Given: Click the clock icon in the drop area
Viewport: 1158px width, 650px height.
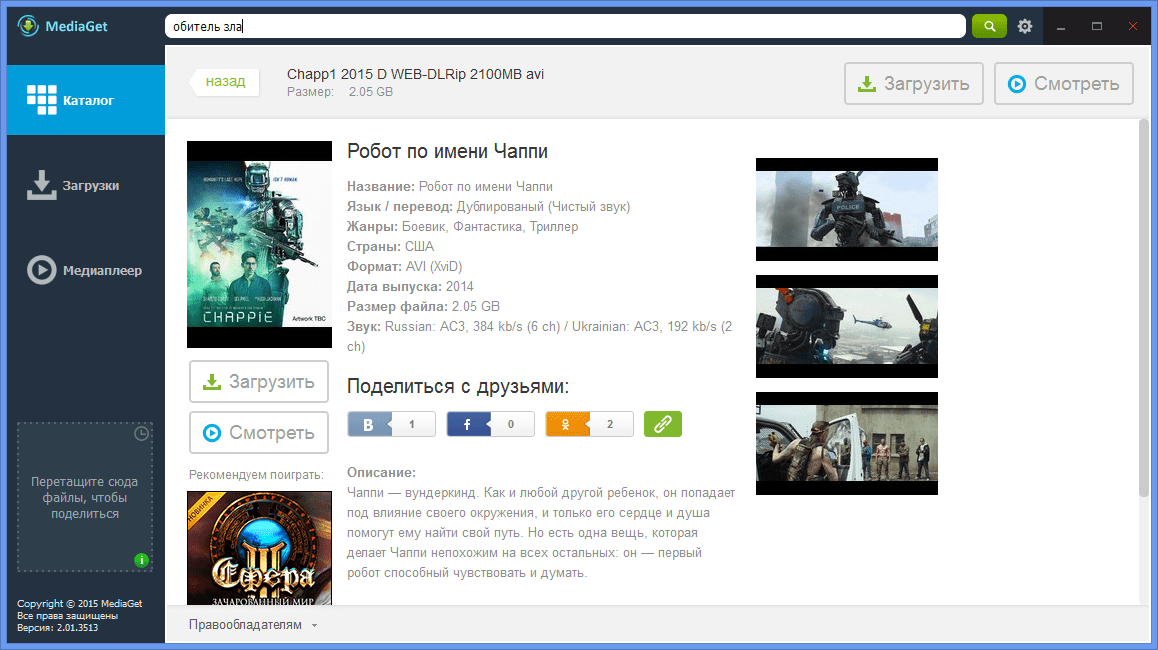Looking at the screenshot, I should click(141, 434).
